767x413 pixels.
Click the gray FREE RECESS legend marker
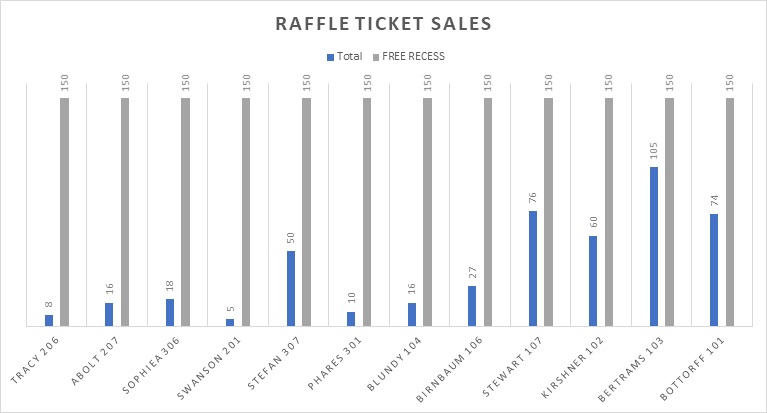[376, 56]
